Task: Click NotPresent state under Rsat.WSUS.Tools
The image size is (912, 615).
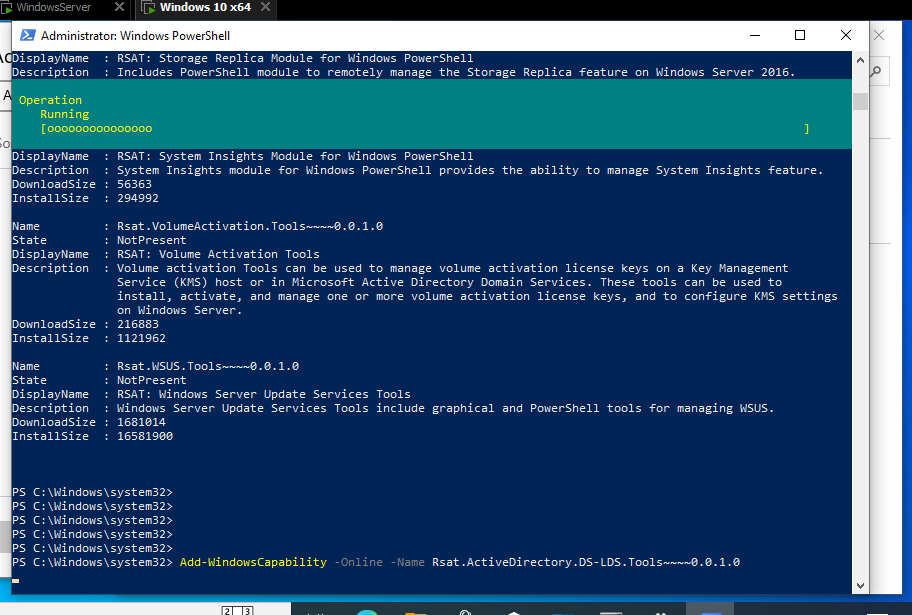Action: (x=151, y=380)
